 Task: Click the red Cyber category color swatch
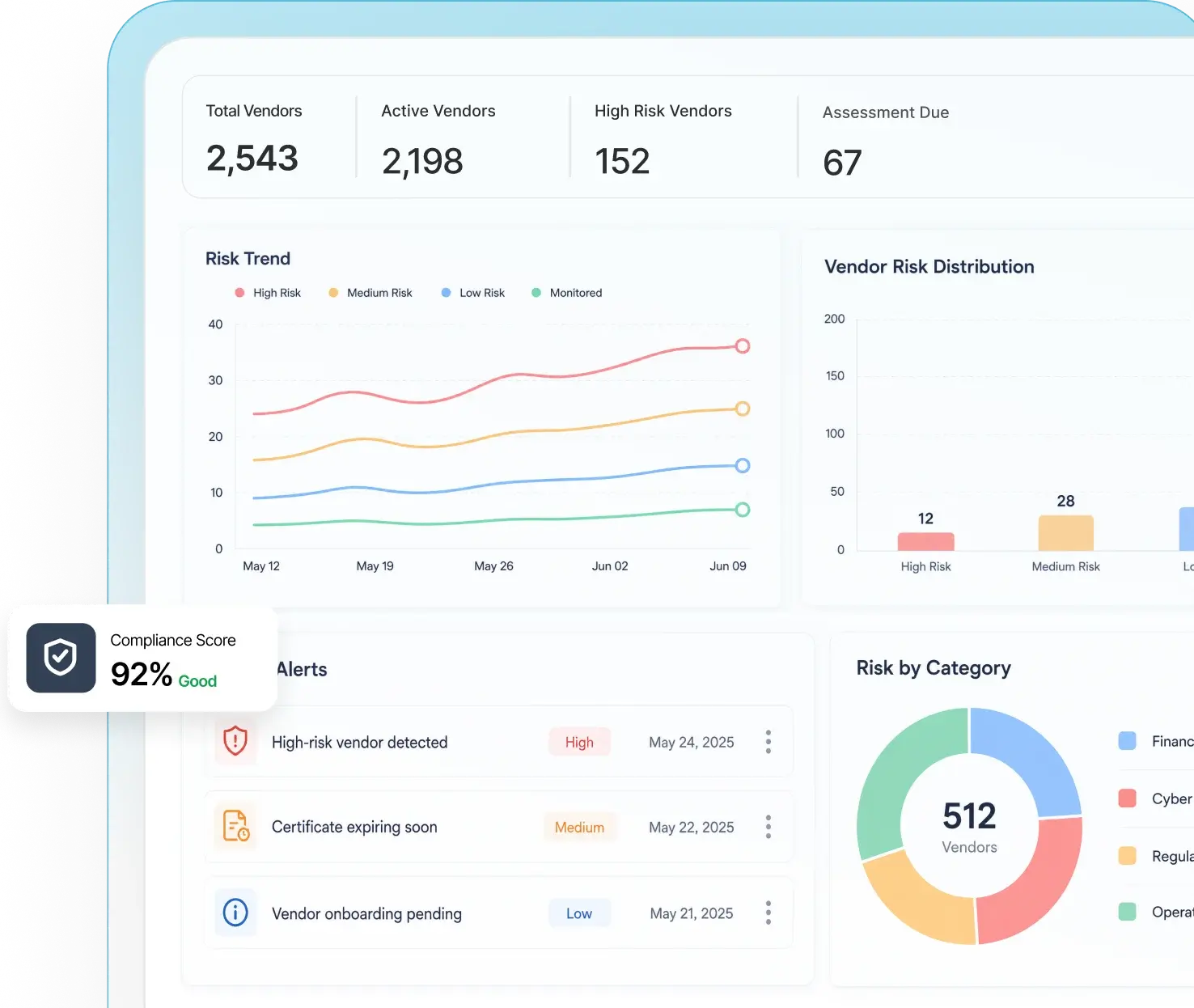click(x=1128, y=798)
